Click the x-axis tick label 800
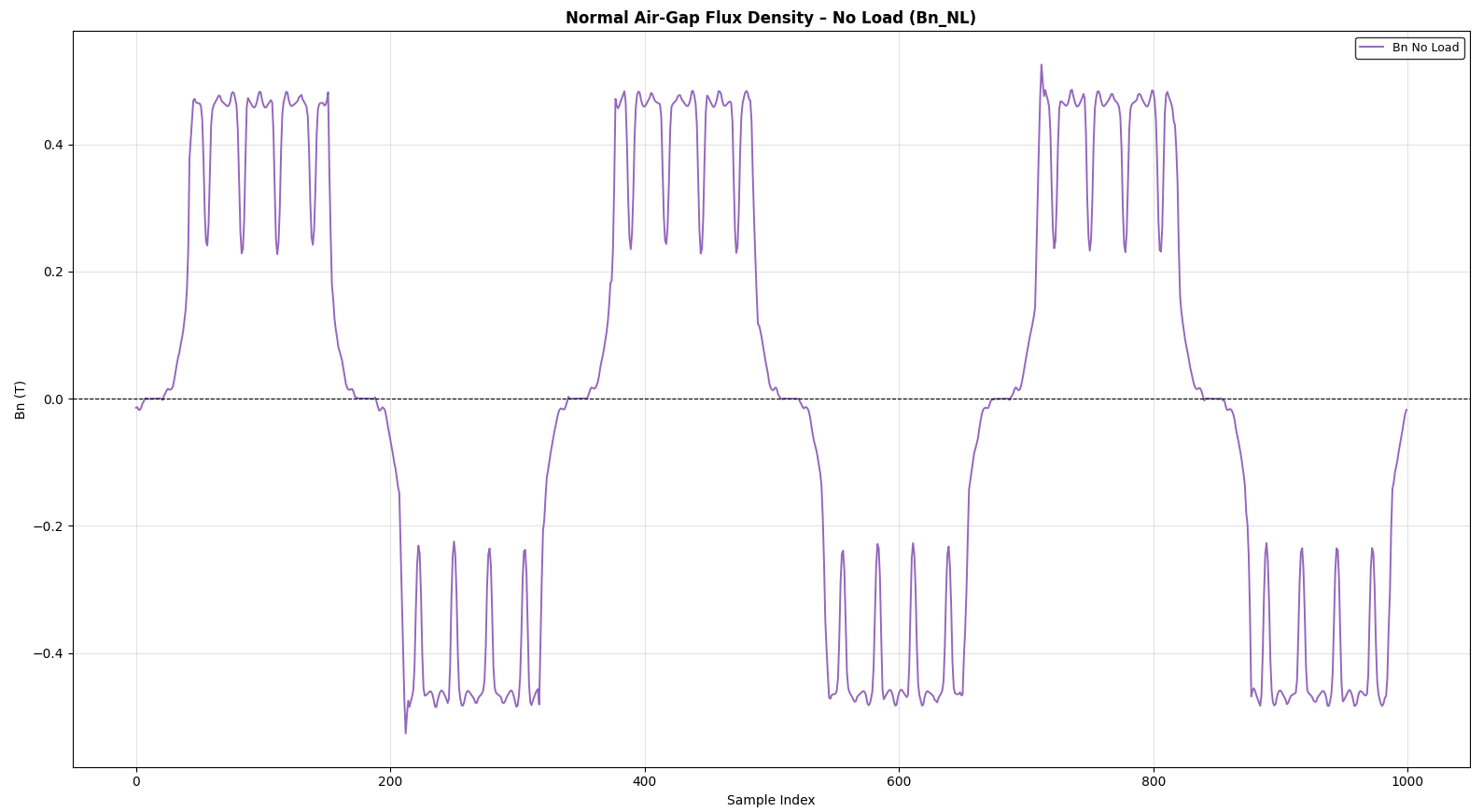This screenshot has height=812, width=1483. [1154, 782]
